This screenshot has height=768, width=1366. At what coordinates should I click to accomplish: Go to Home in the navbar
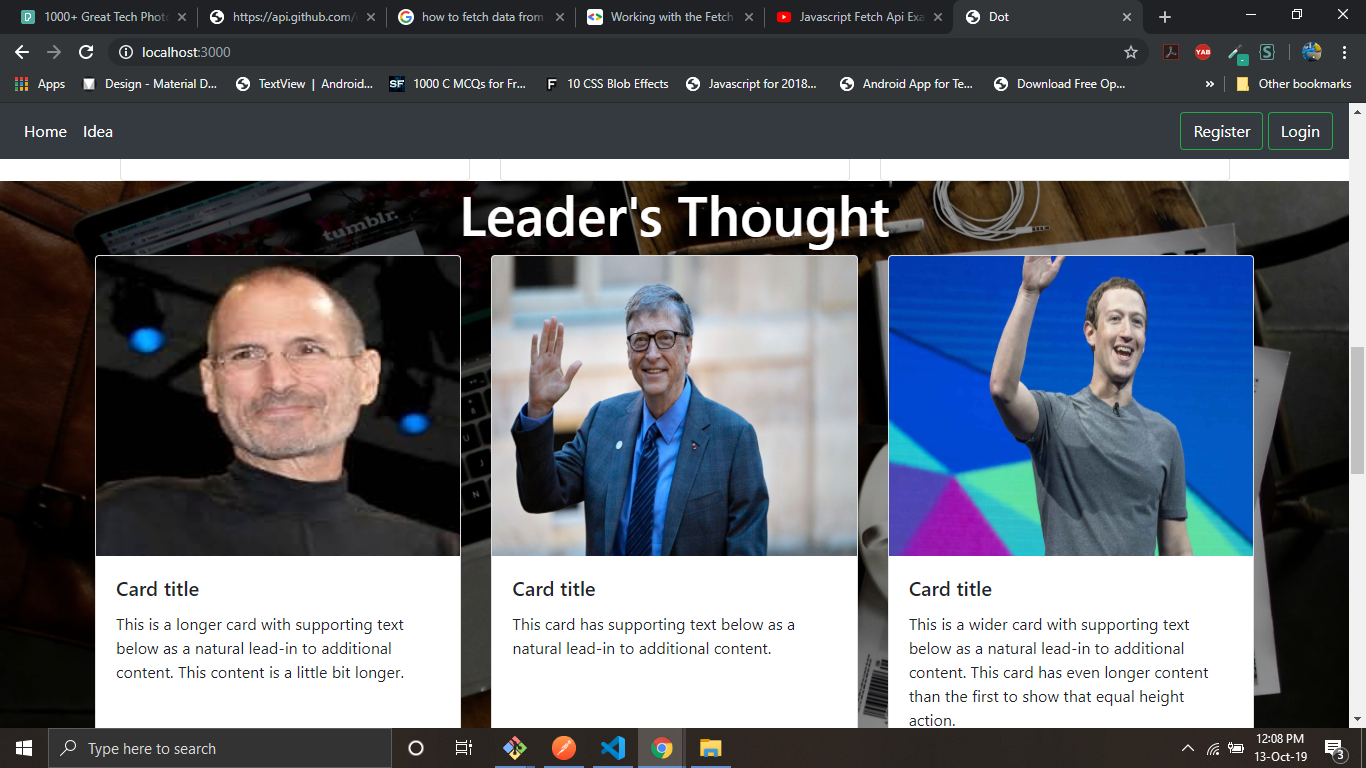(x=45, y=131)
